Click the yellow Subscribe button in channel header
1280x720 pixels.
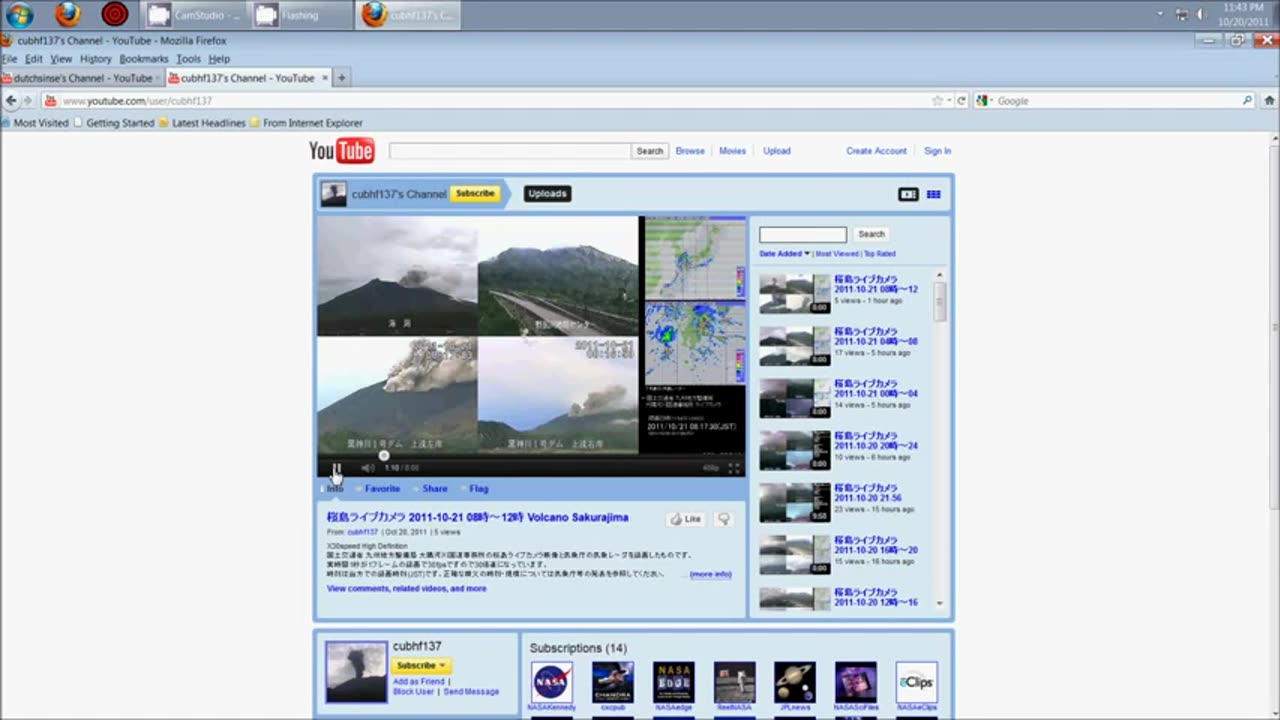(x=475, y=193)
